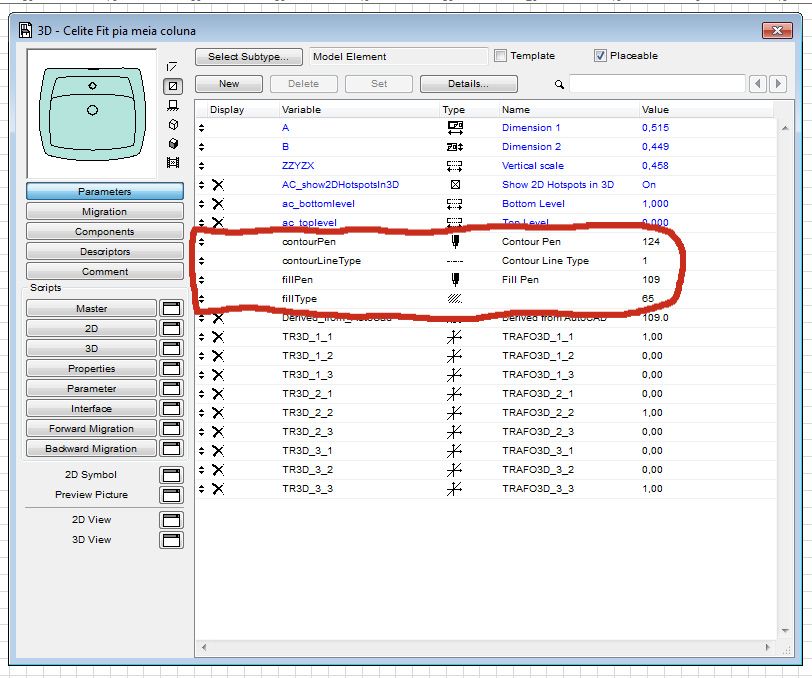
Task: Select the 2D full view preview icon
Action: [x=173, y=85]
